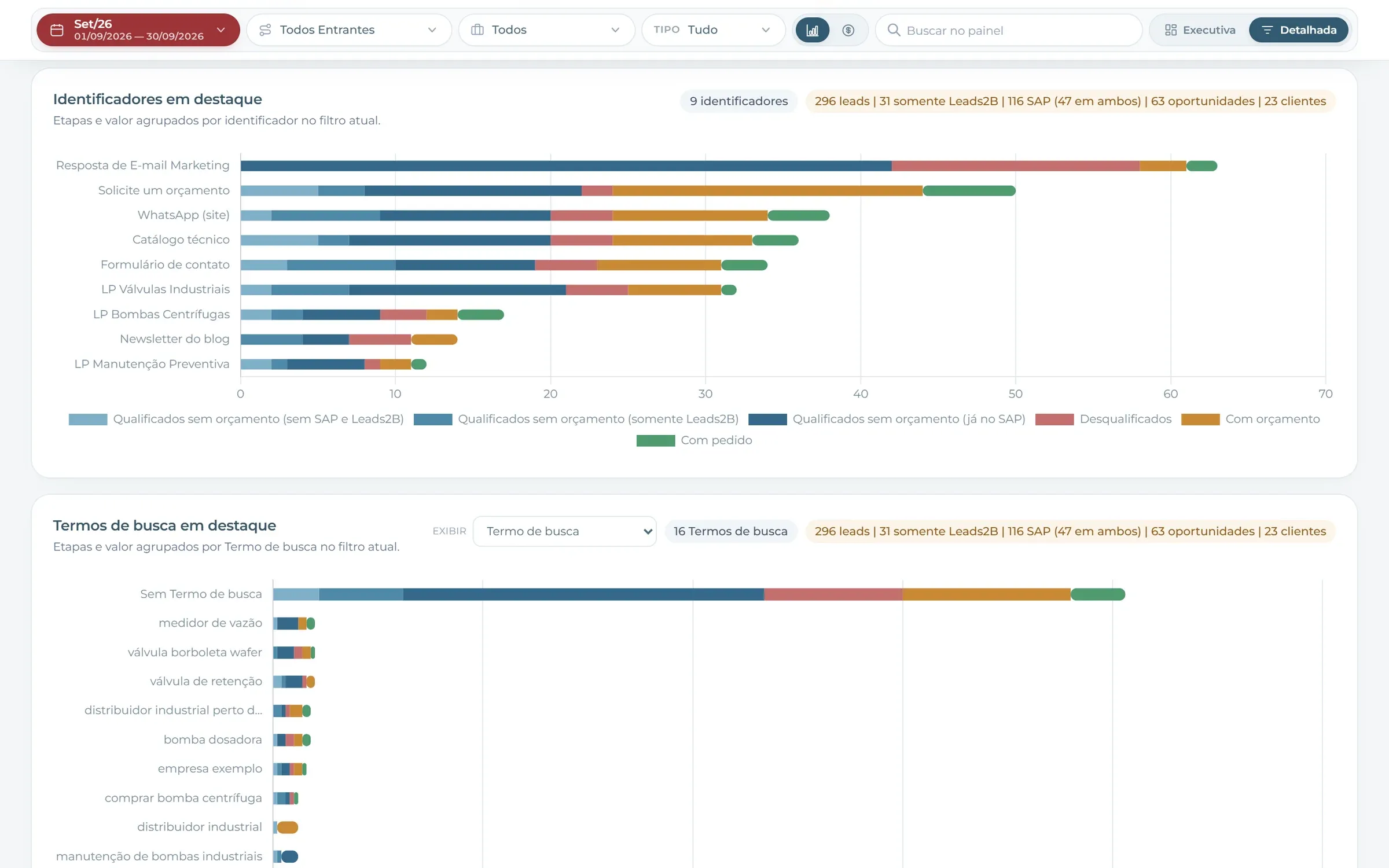Click the WhatsApp (site) label
Image resolution: width=1389 pixels, height=868 pixels.
pos(183,215)
